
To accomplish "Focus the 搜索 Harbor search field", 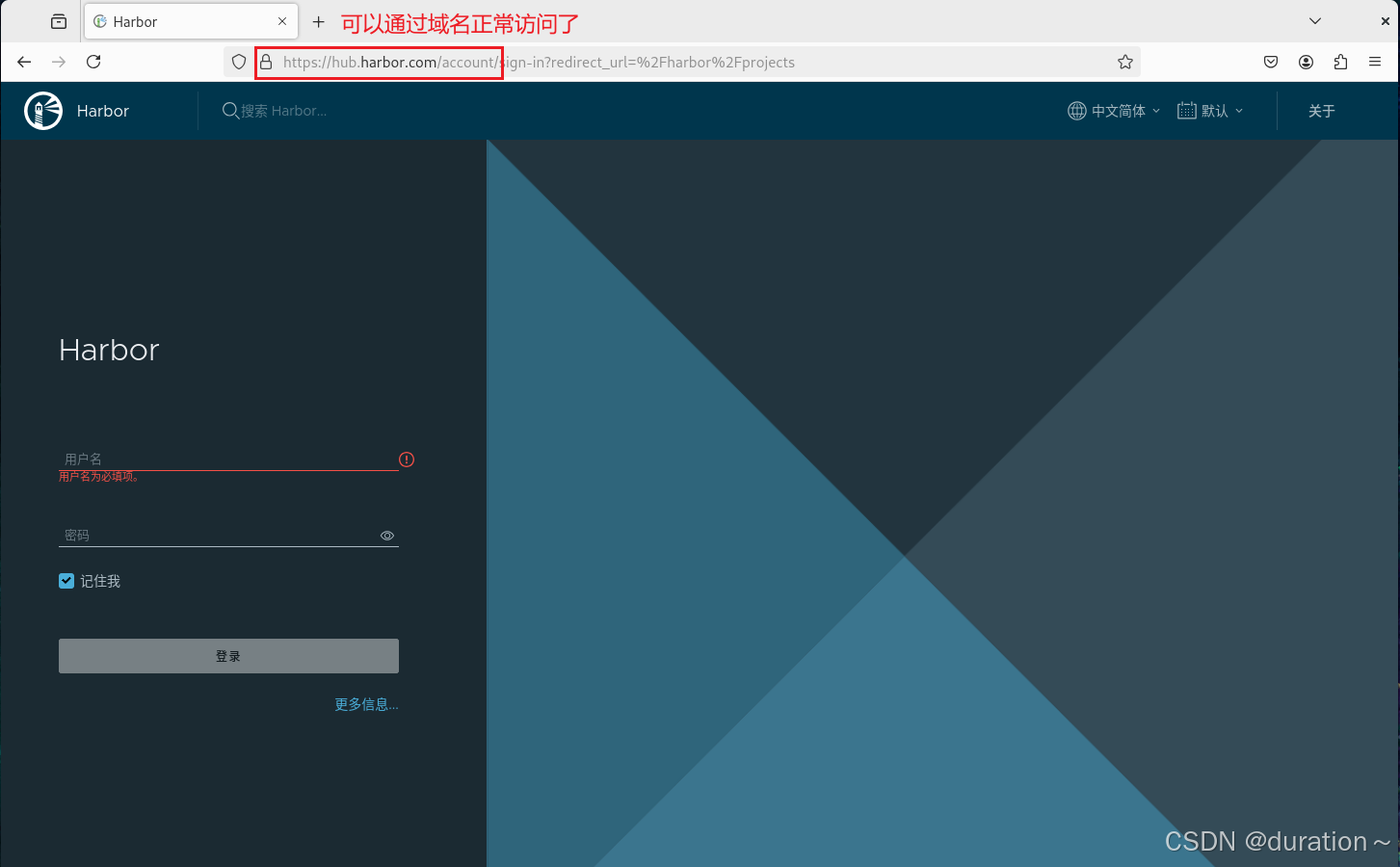I will click(x=284, y=111).
